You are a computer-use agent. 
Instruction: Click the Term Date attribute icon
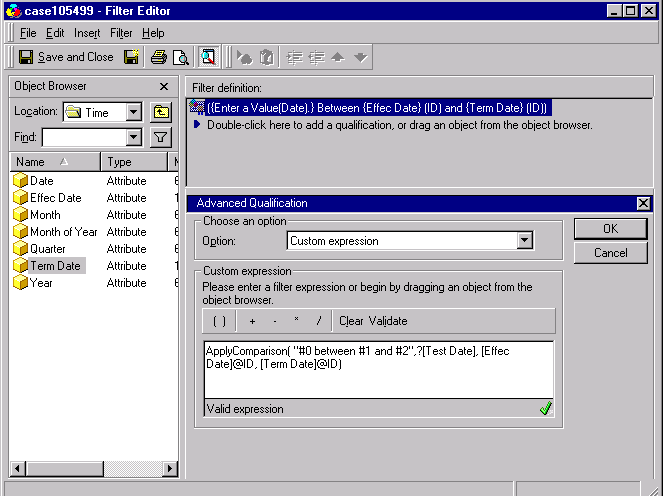click(20, 266)
